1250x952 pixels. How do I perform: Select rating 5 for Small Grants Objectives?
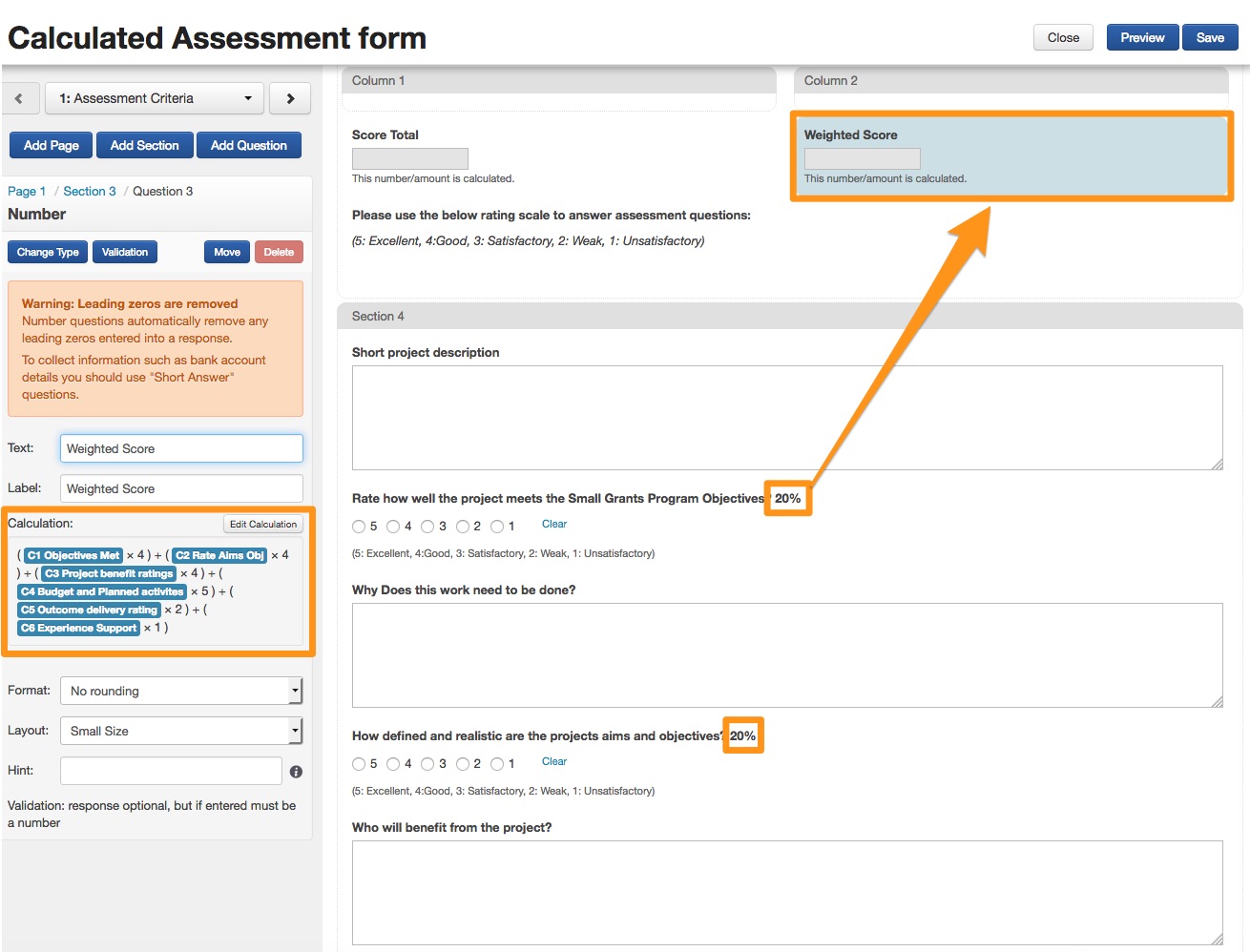pos(359,527)
